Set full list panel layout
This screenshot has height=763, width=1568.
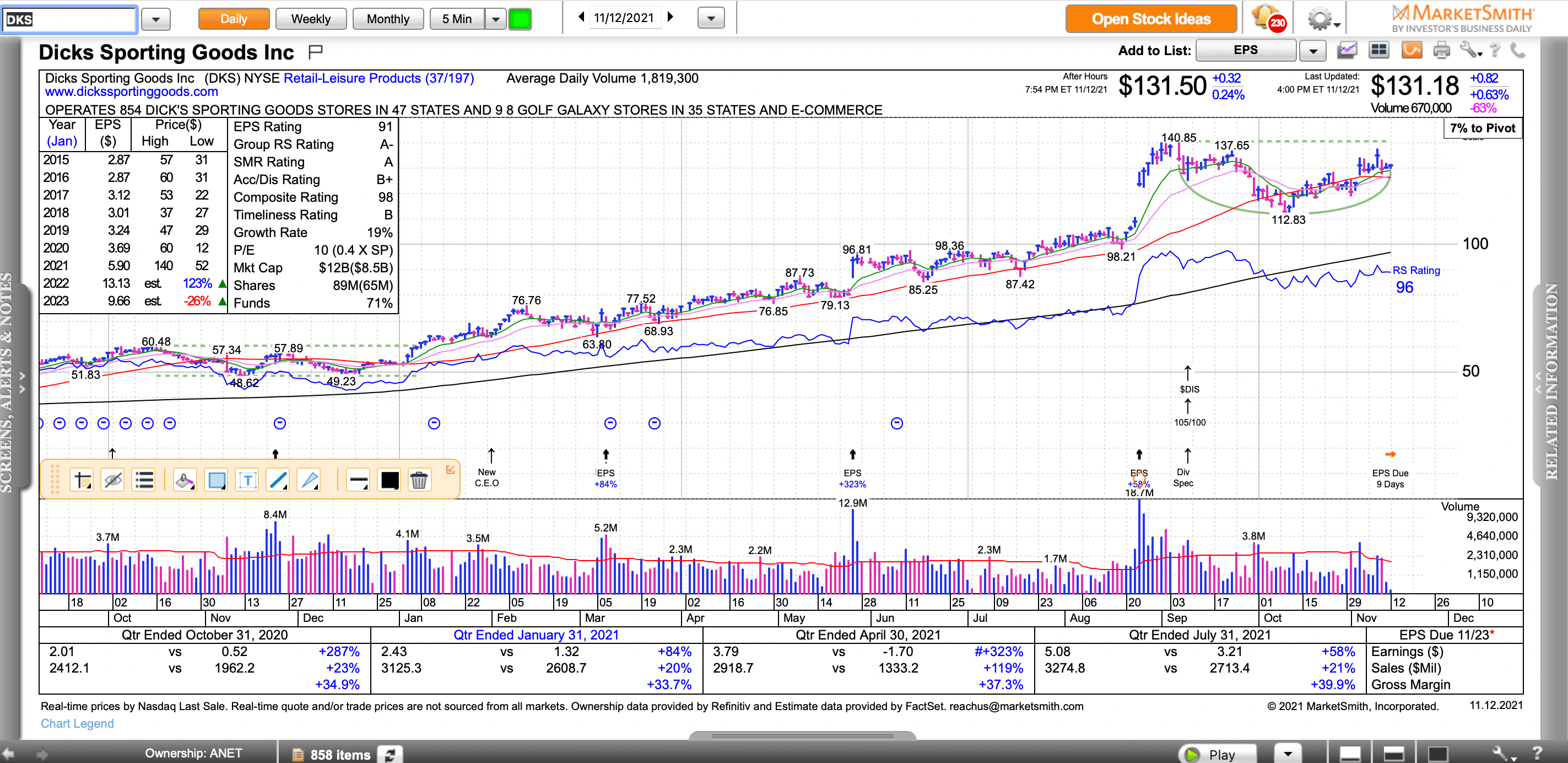click(x=1437, y=754)
